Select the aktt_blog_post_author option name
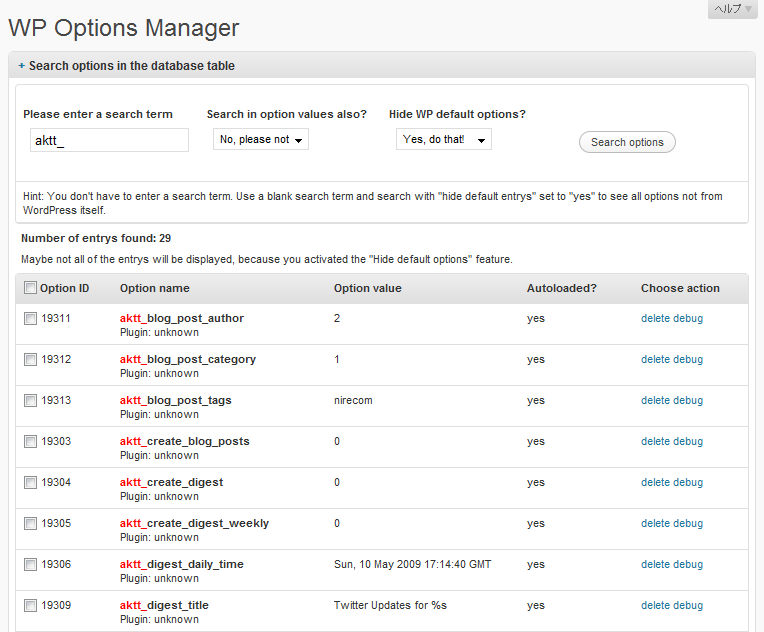The height and width of the screenshot is (632, 764). point(182,318)
